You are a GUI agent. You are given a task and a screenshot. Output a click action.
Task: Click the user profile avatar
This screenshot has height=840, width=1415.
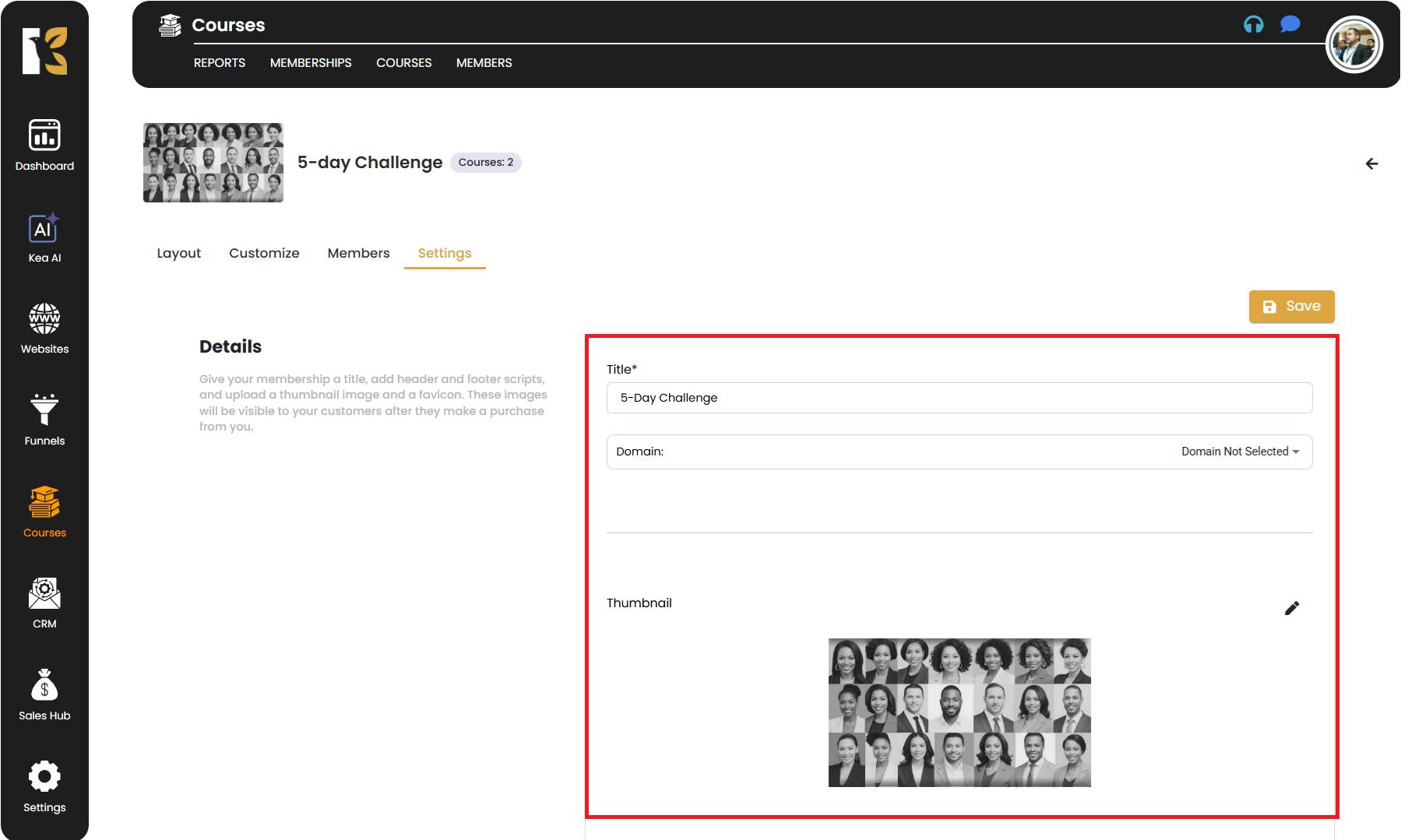click(x=1353, y=45)
